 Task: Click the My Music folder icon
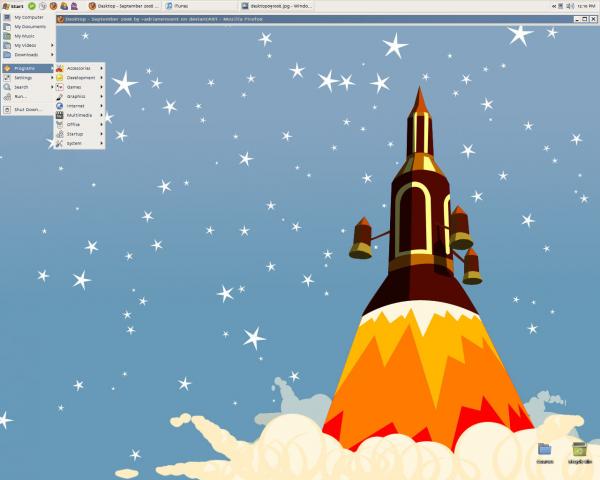[7, 36]
